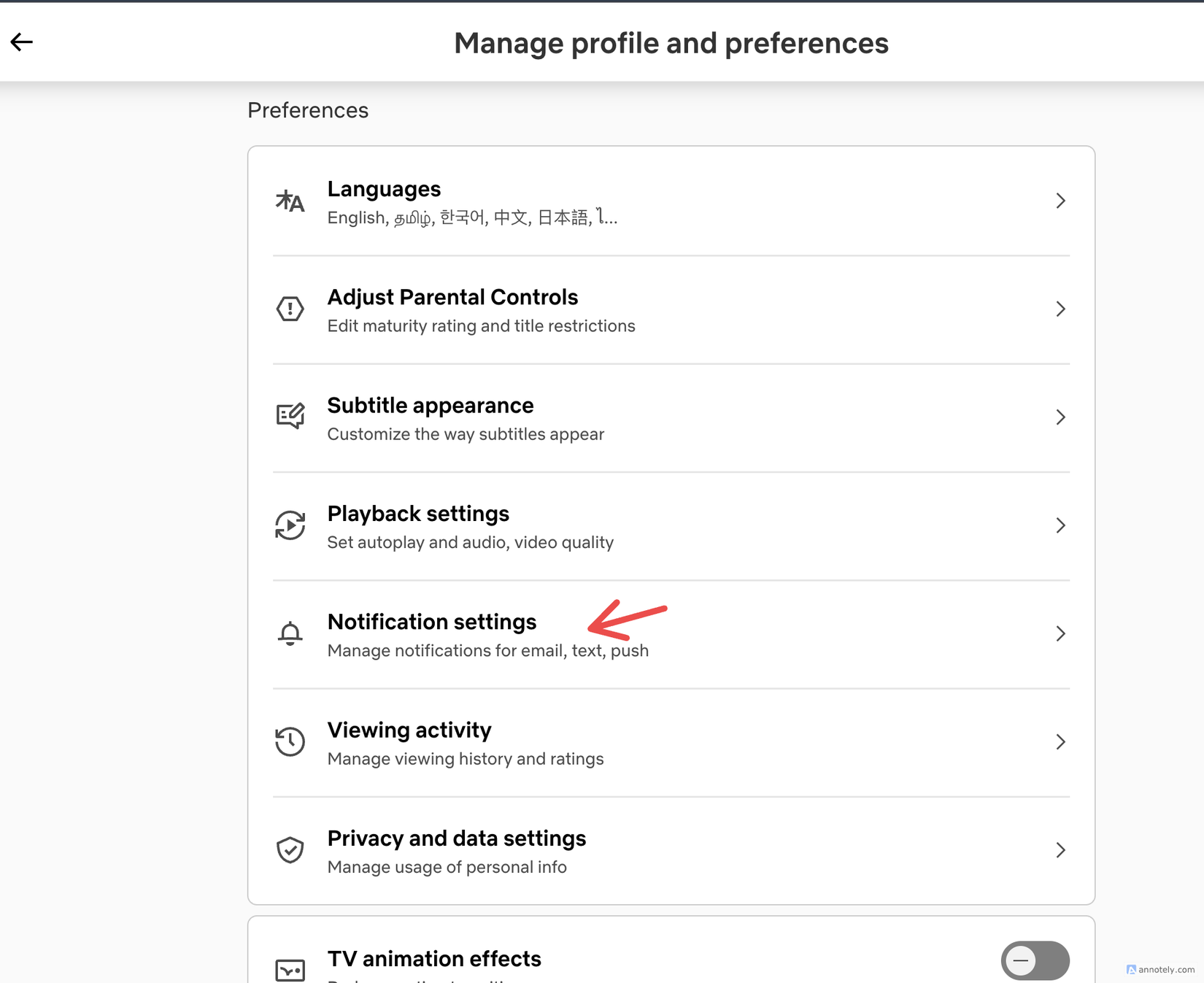Open the Subtitle appearance chevron
The height and width of the screenshot is (983, 1204).
[x=1060, y=417]
